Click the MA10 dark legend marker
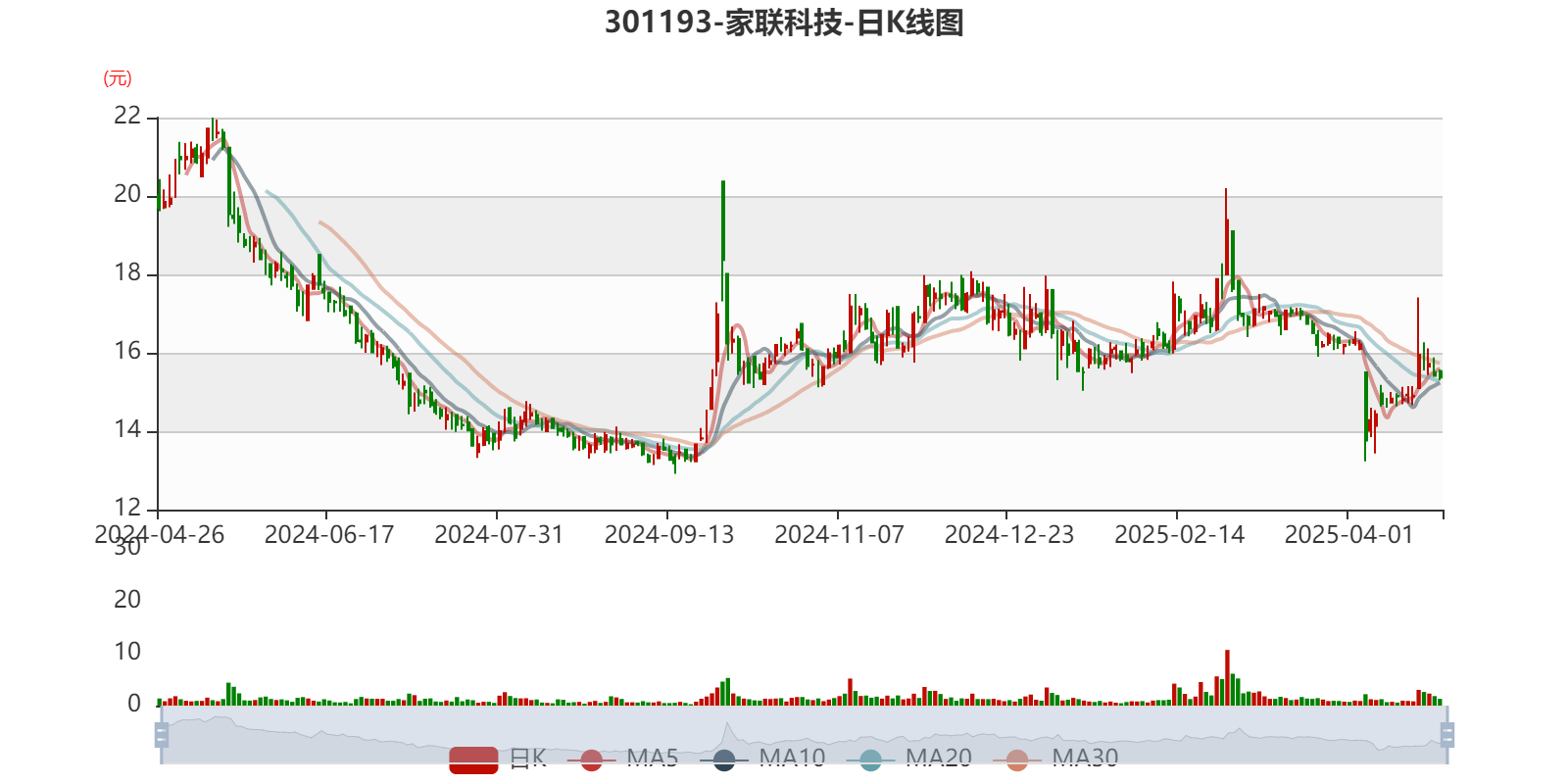1568x784 pixels. (724, 759)
